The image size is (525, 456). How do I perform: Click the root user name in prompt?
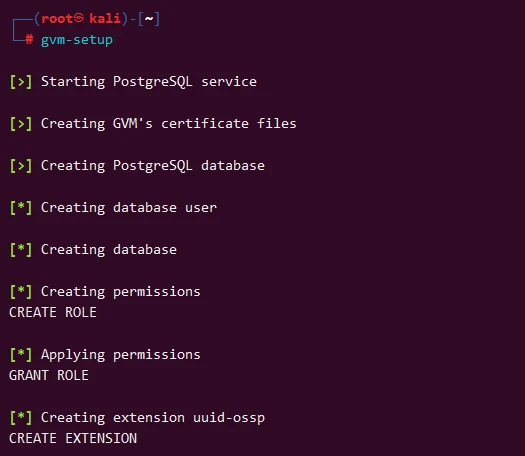[x=57, y=18]
